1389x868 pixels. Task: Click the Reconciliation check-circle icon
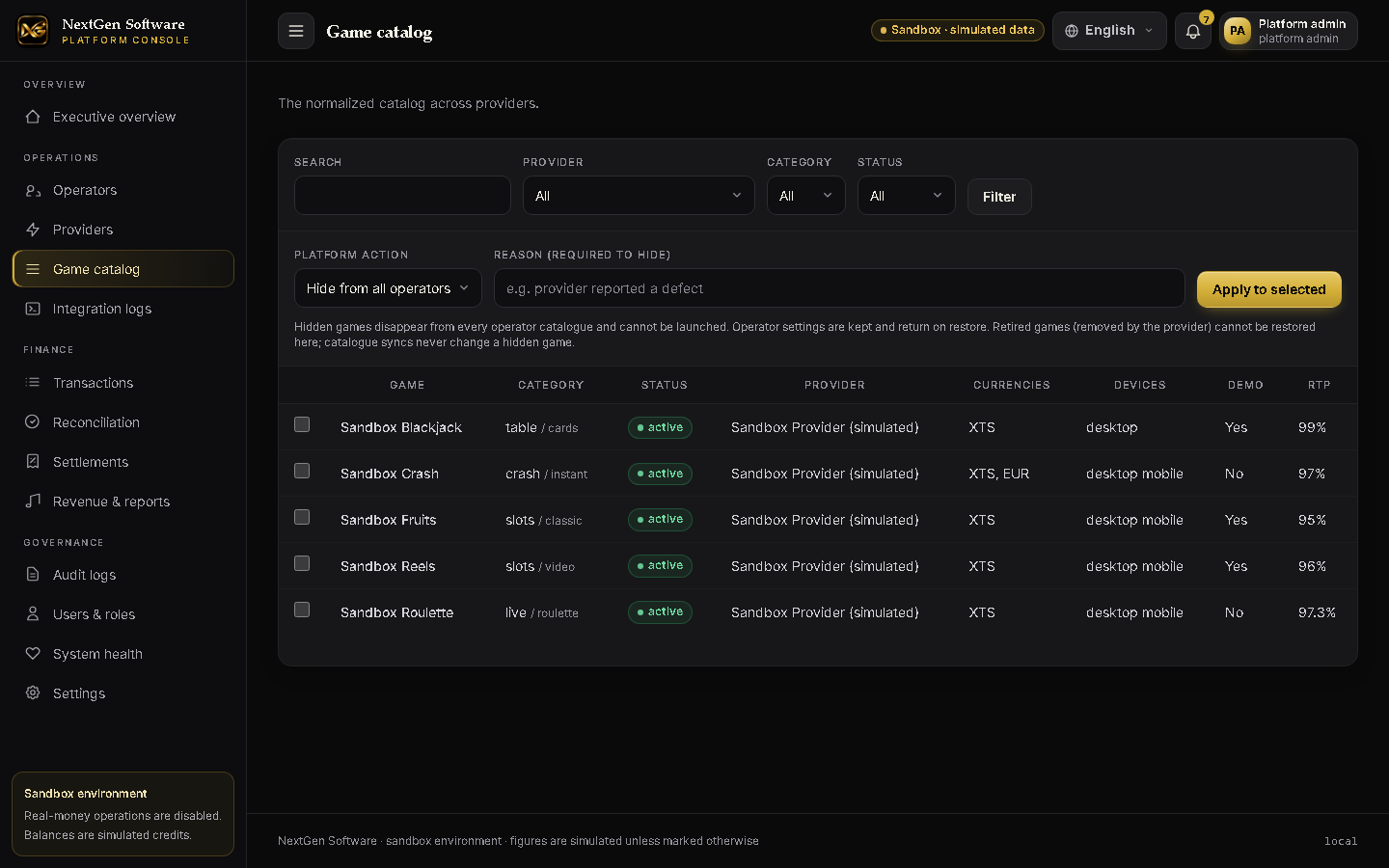pos(33,422)
